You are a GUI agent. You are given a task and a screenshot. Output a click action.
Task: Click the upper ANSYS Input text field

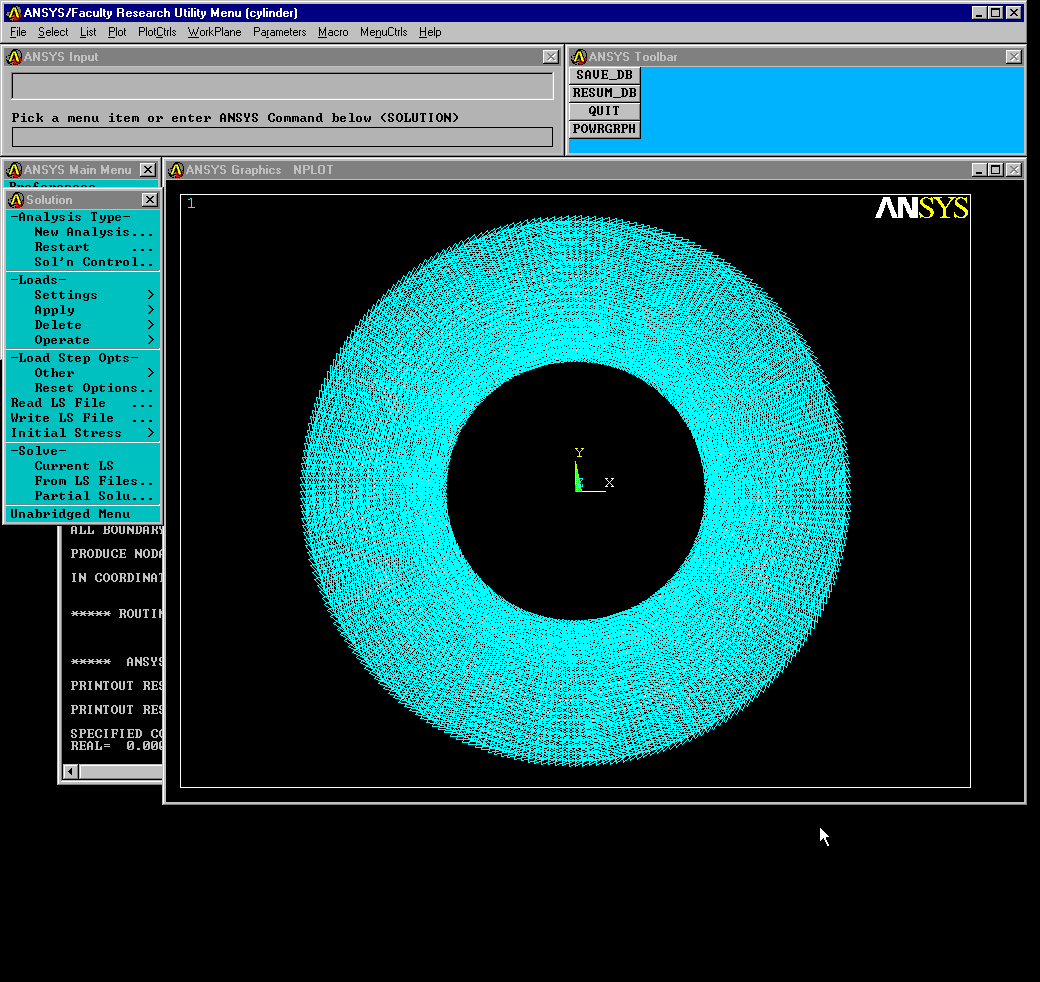(283, 86)
